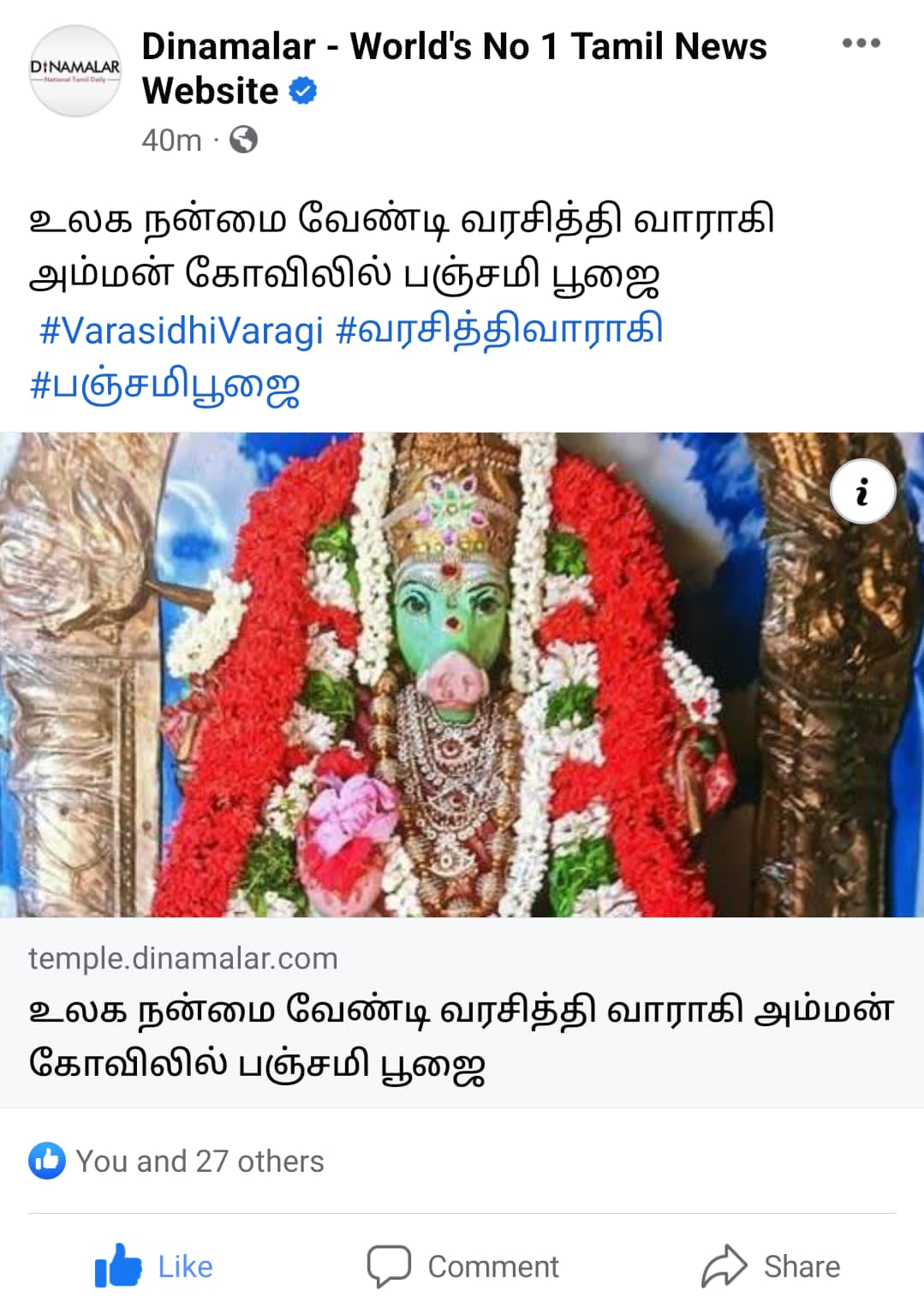Open the link info 'i' icon

click(x=862, y=492)
